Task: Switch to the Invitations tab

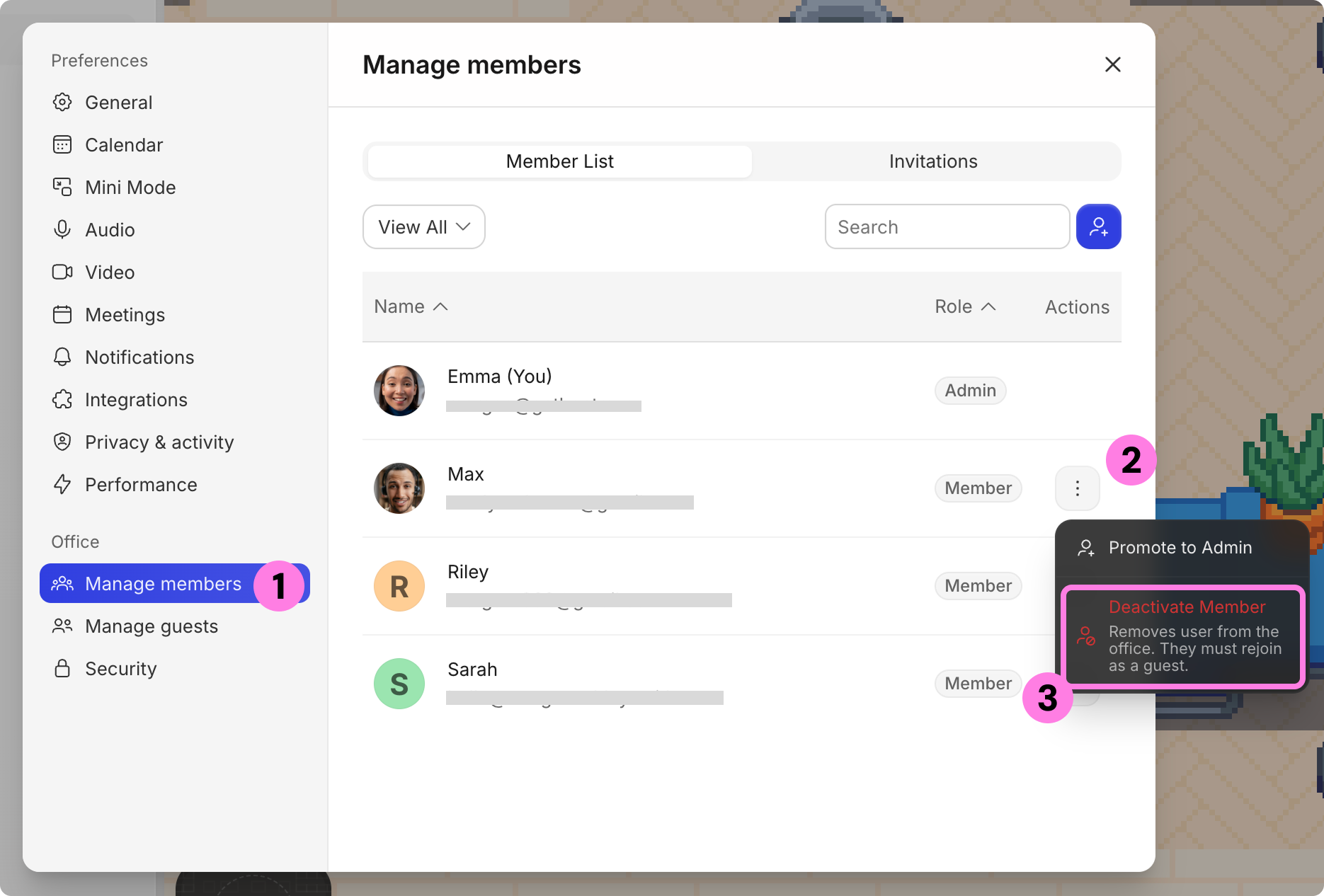Action: (x=932, y=161)
